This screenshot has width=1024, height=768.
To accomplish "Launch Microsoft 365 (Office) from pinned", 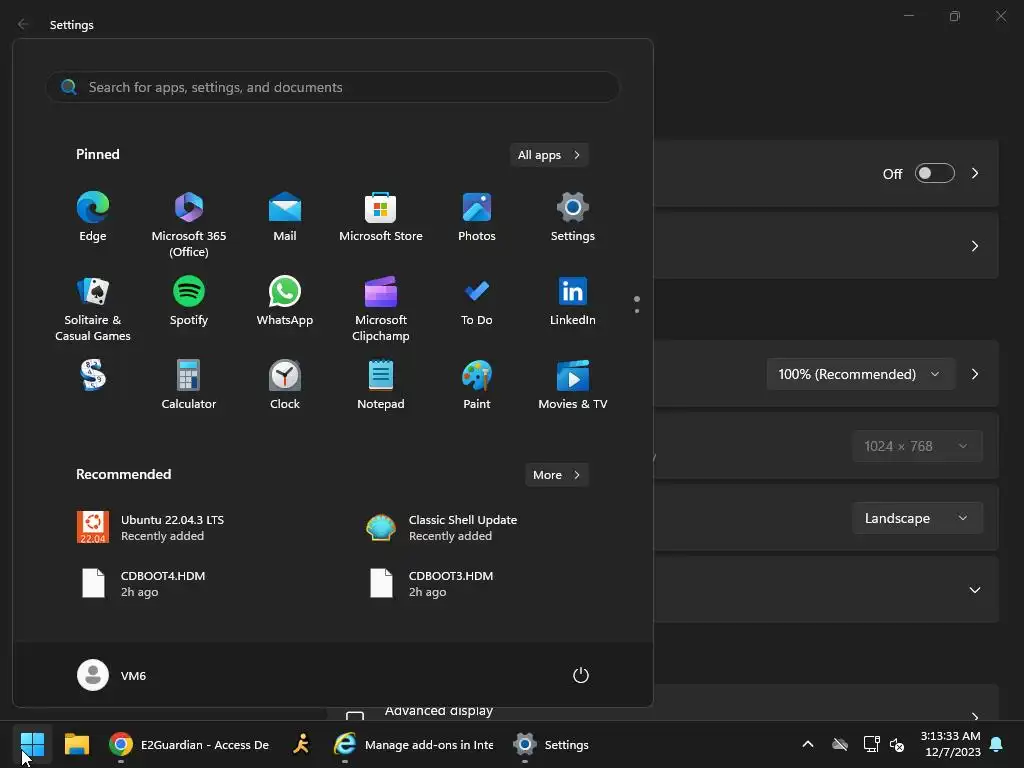I will pyautogui.click(x=189, y=225).
